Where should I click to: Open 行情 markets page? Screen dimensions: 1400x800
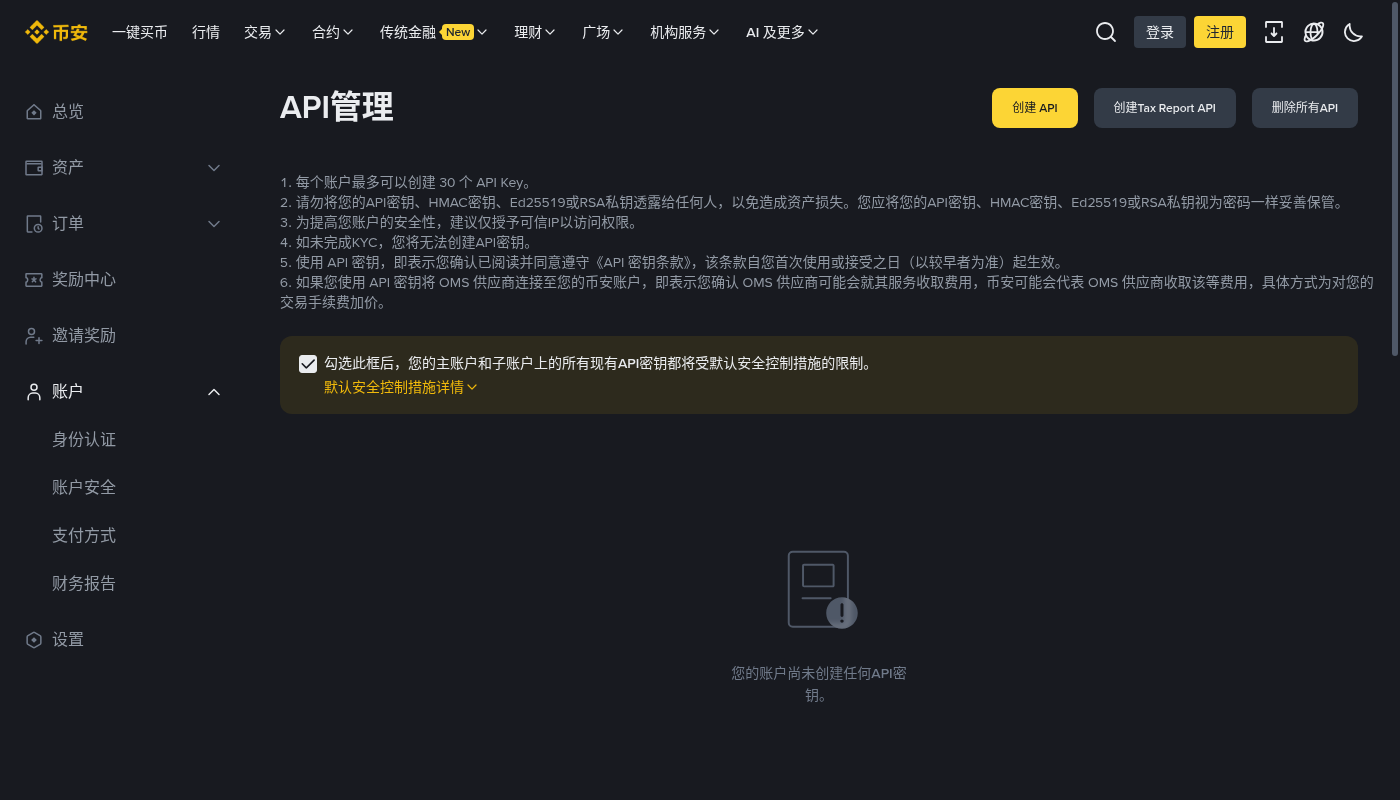tap(206, 32)
